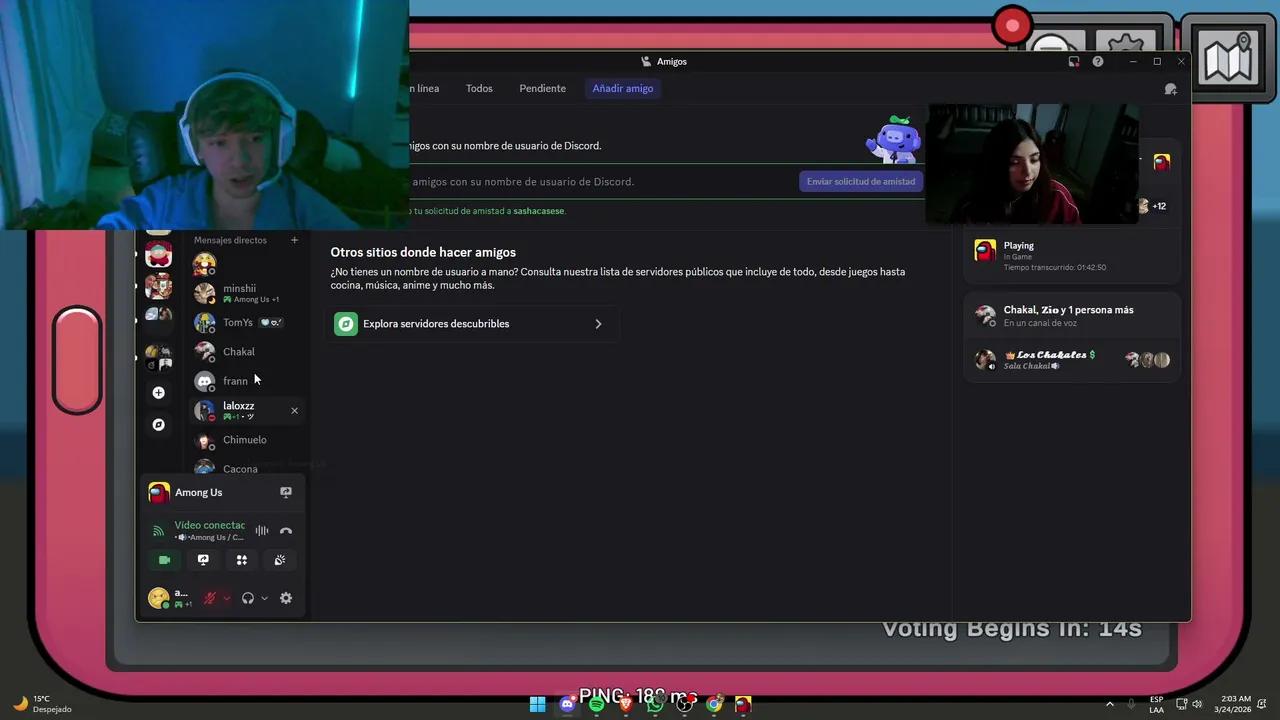Open Explora servidores descubribles
This screenshot has width=1280, height=720.
[472, 324]
